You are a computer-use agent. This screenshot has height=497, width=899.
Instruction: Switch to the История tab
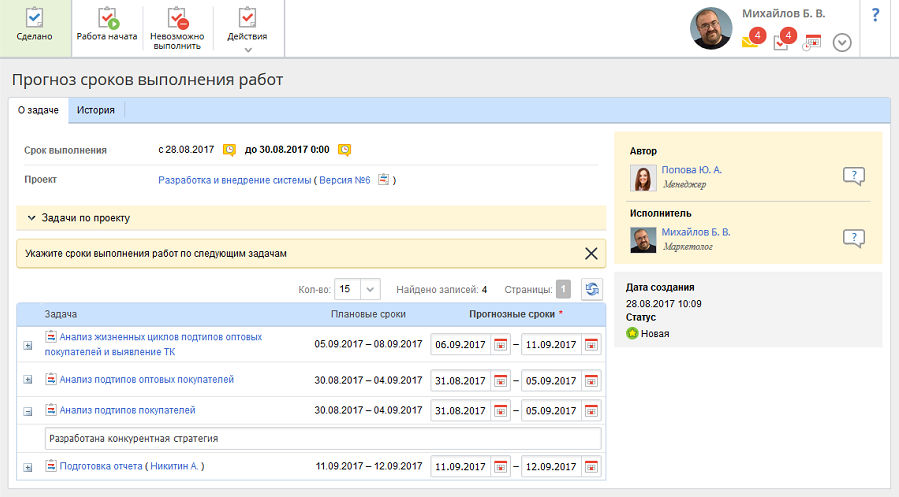coord(96,110)
